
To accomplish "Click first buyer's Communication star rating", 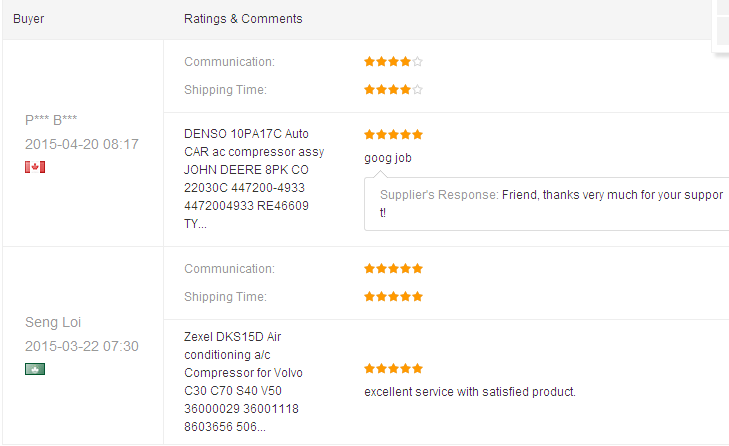I will [393, 62].
